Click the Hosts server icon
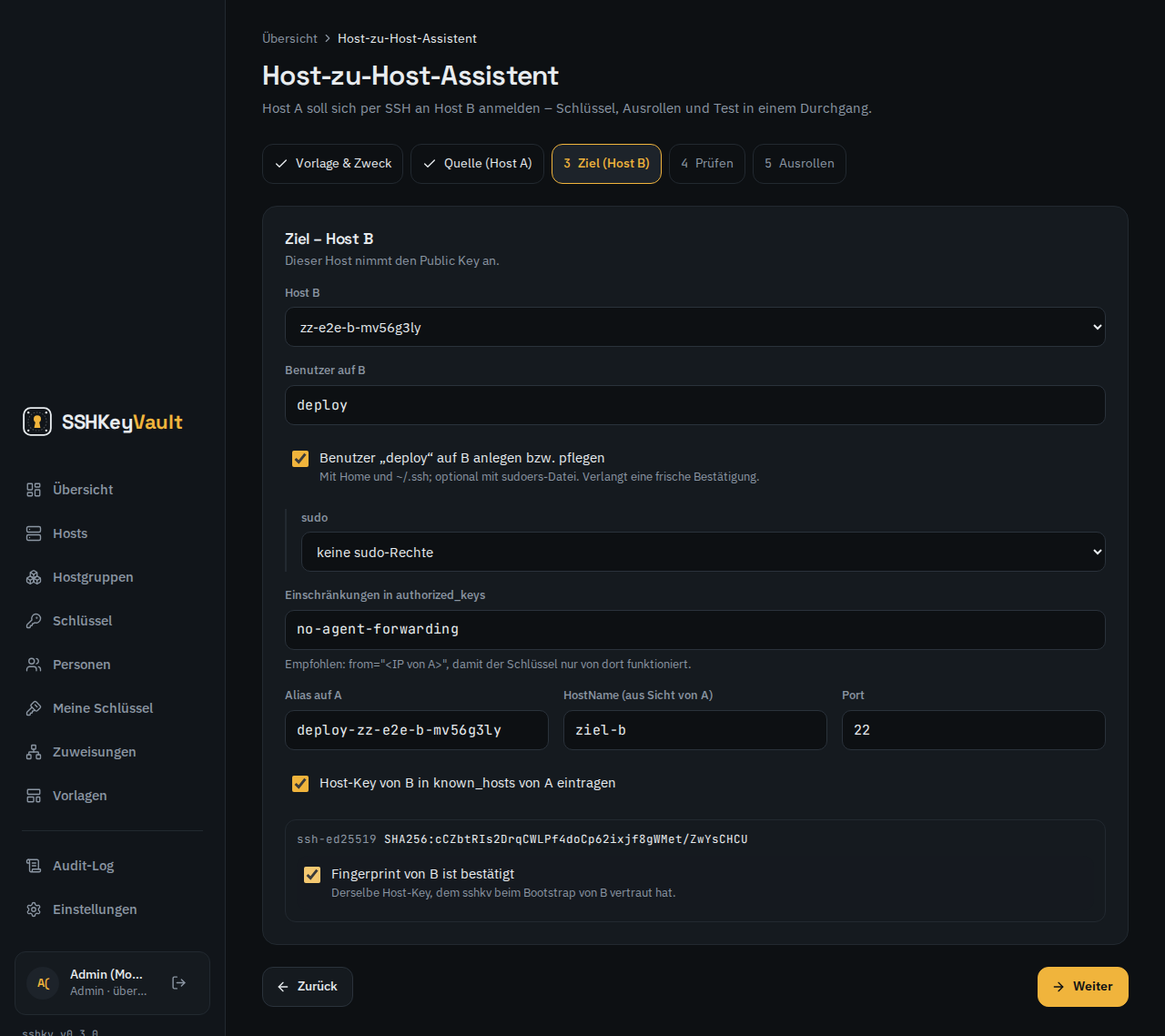Image resolution: width=1165 pixels, height=1036 pixels. (x=34, y=533)
